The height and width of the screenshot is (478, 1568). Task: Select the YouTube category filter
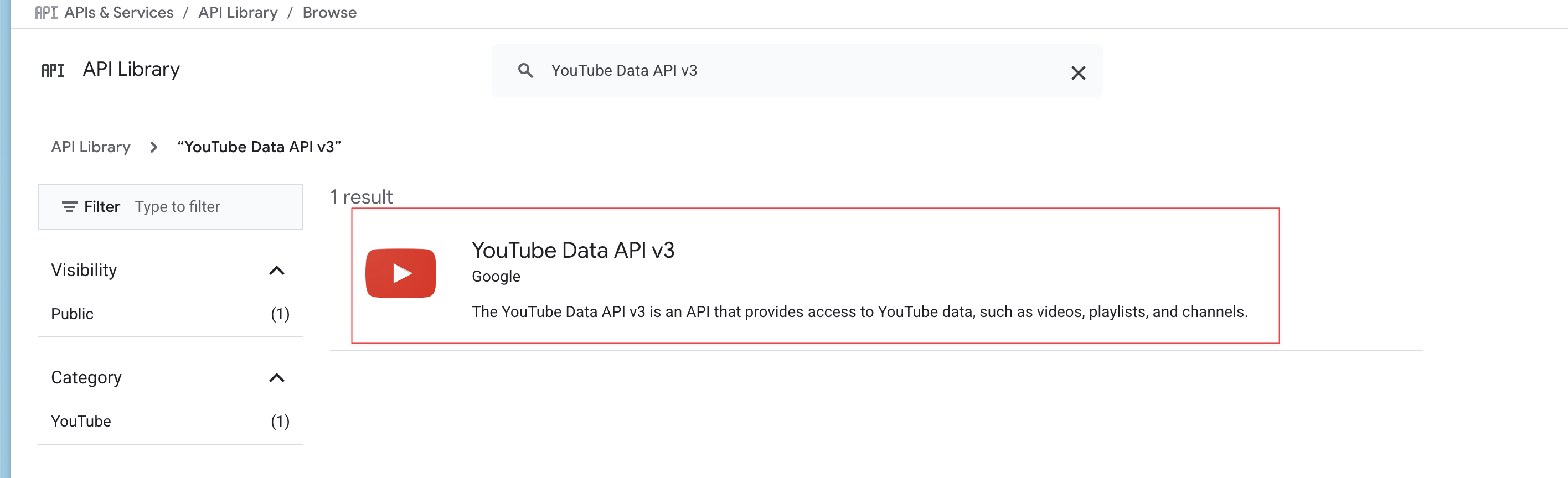pos(171,422)
